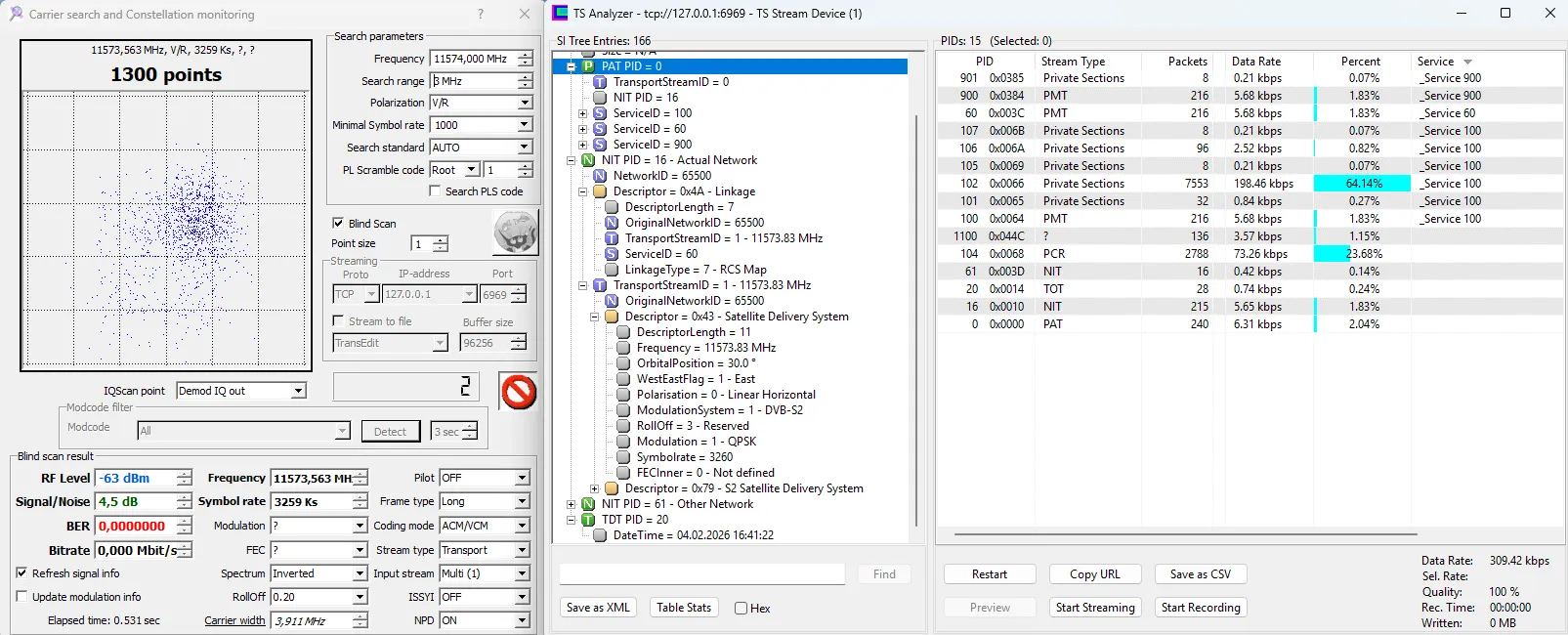The height and width of the screenshot is (635, 1568).
Task: Click the ServiceID = 900 icon
Action: click(600, 145)
